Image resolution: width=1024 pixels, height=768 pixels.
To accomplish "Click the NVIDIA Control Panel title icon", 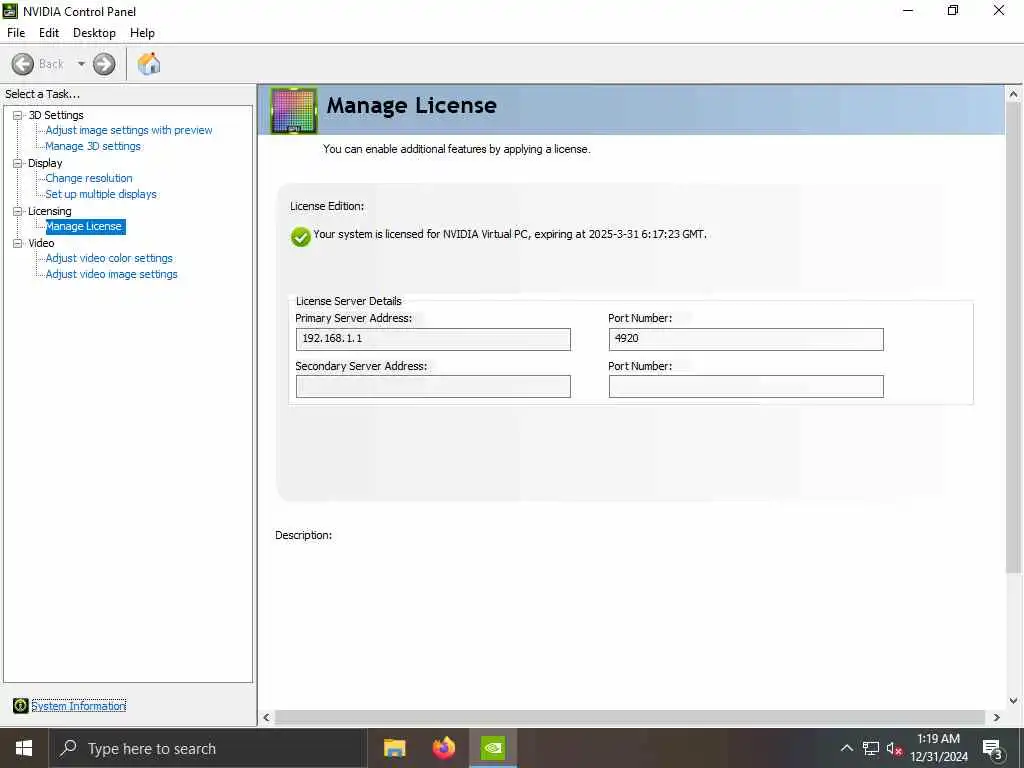I will tap(10, 11).
